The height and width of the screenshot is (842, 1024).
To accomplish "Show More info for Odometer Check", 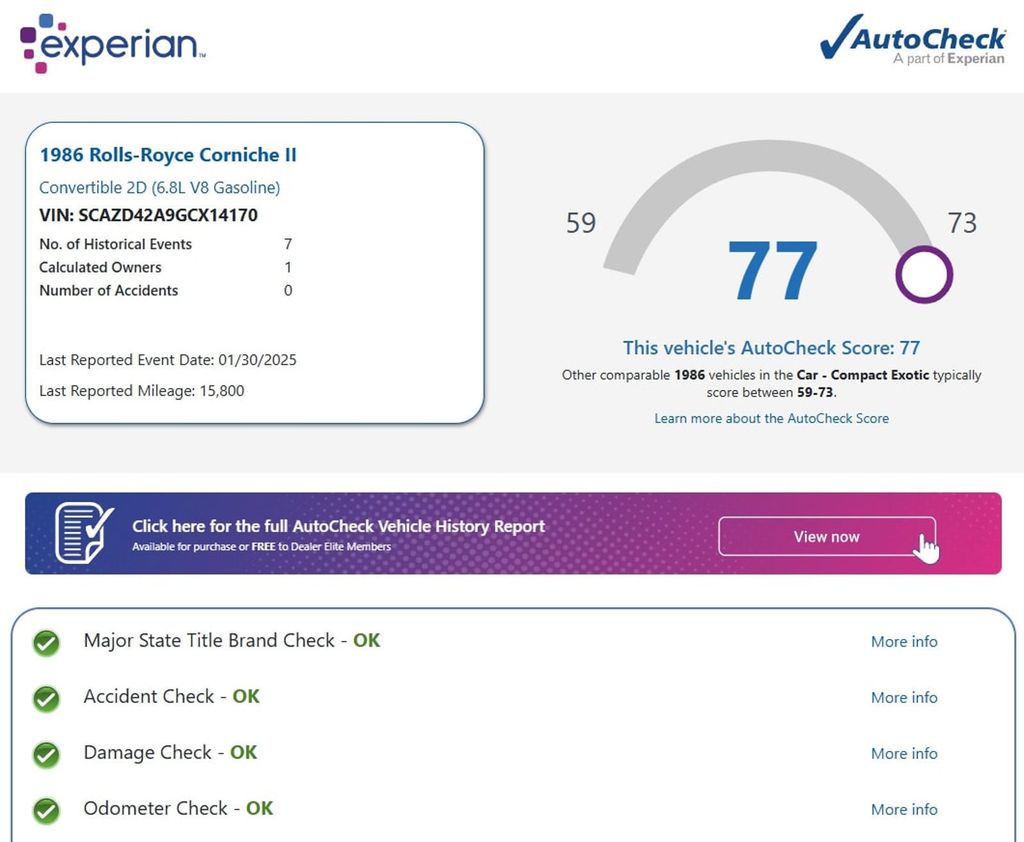I will pos(904,810).
